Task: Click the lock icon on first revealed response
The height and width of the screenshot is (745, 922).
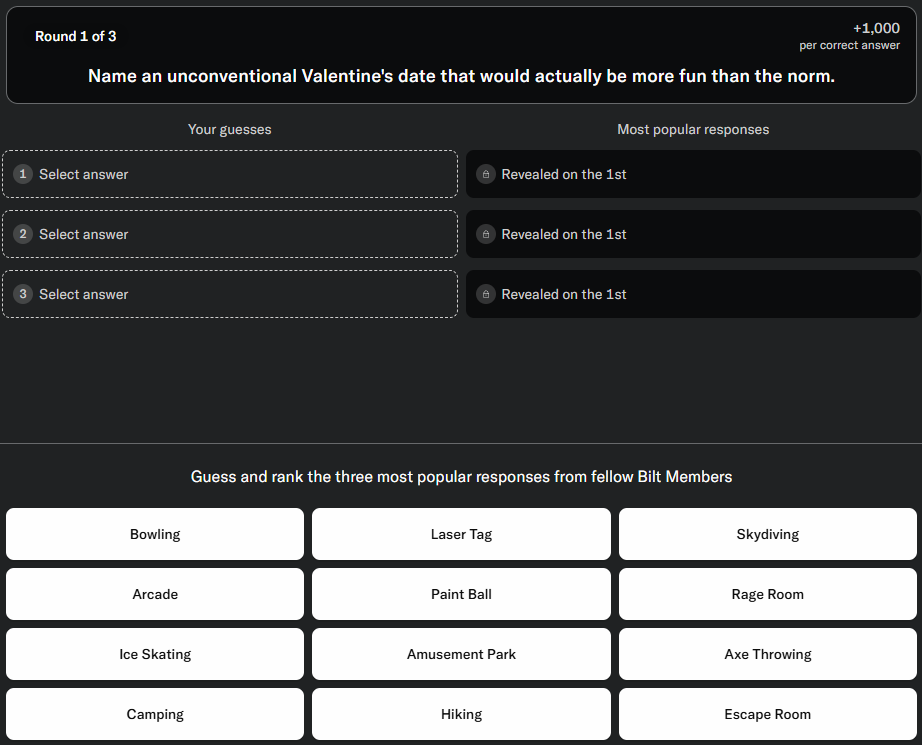Action: 486,174
